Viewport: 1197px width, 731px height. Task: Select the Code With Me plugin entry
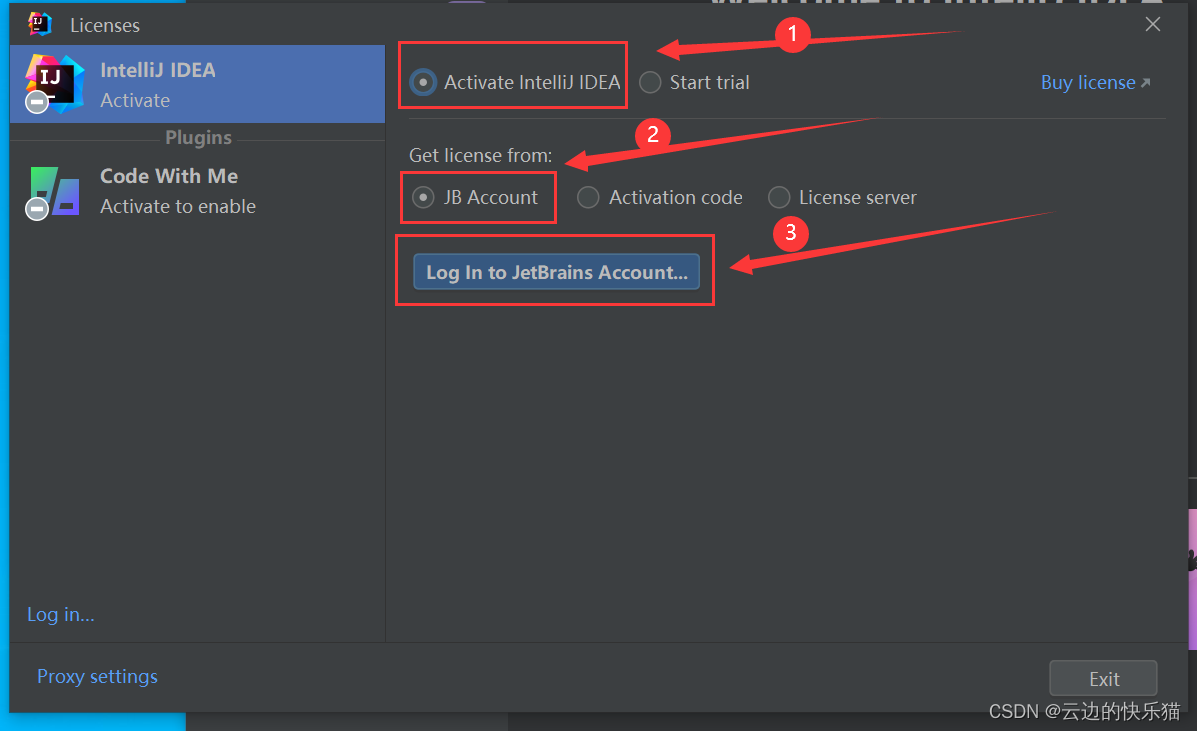[x=197, y=191]
